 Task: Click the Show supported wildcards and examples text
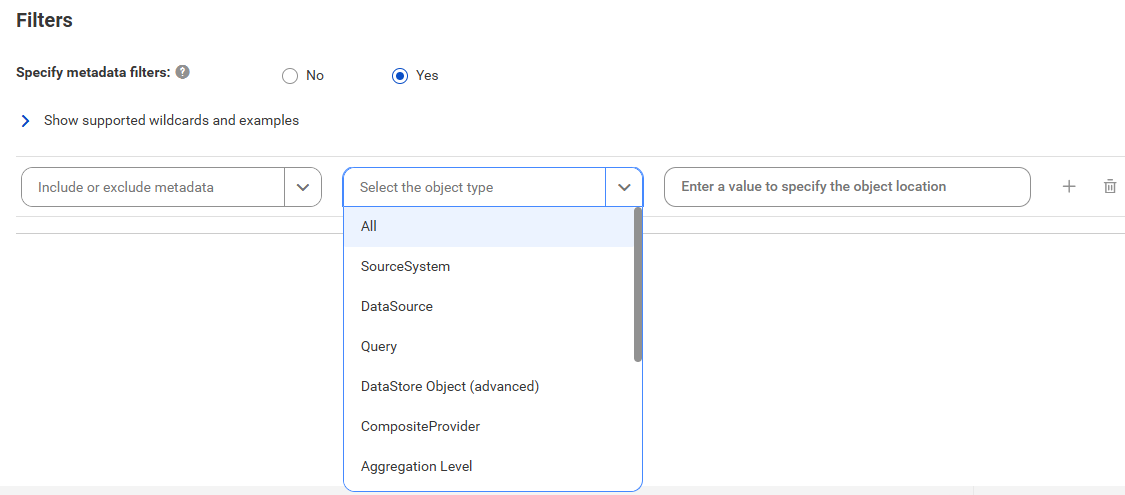coord(171,121)
